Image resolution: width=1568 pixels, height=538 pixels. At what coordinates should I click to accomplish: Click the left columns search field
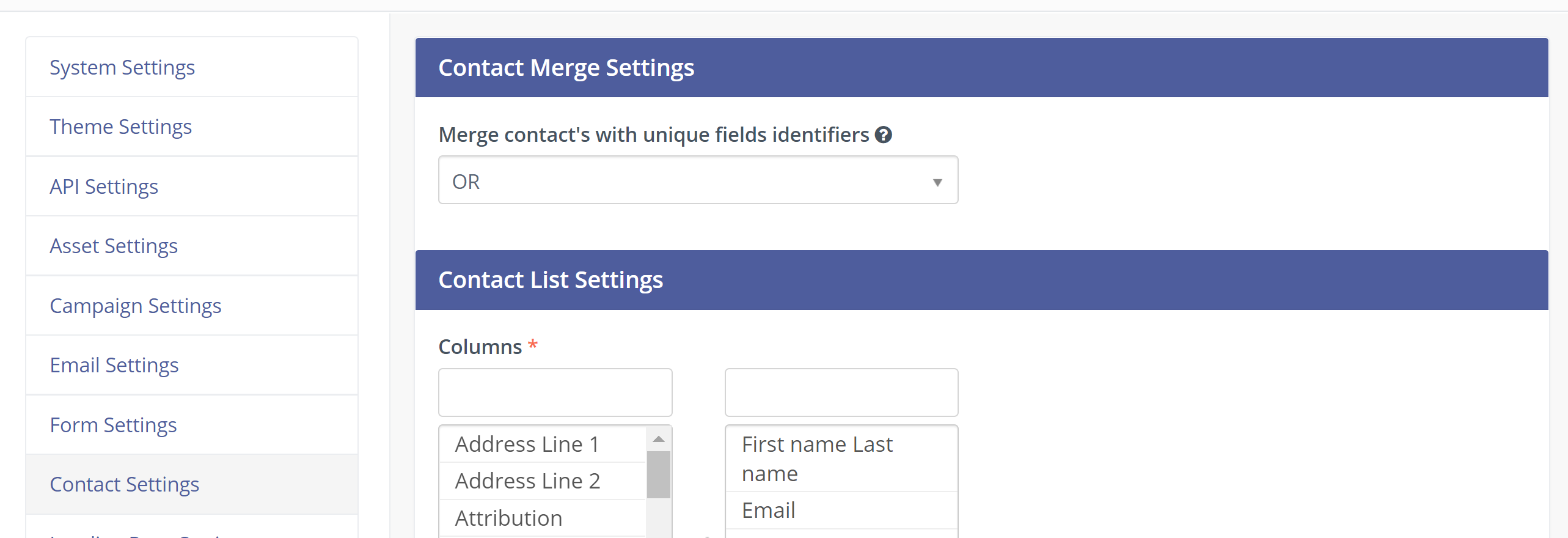[555, 392]
